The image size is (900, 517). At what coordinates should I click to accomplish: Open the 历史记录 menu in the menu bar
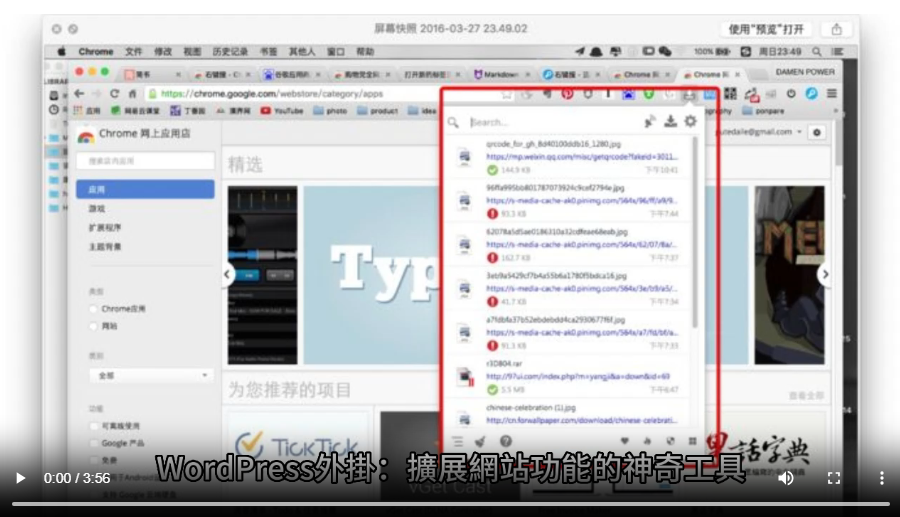[230, 52]
